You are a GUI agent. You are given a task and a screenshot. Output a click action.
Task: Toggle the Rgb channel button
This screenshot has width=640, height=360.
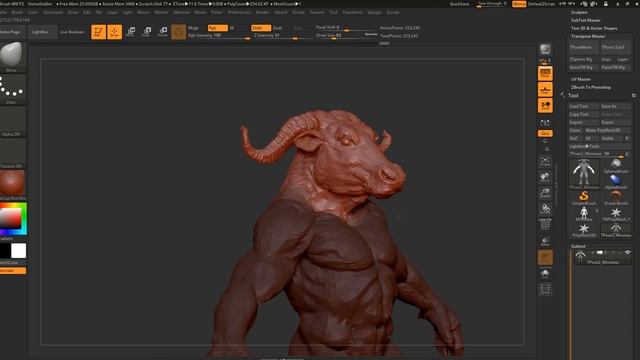click(218, 28)
